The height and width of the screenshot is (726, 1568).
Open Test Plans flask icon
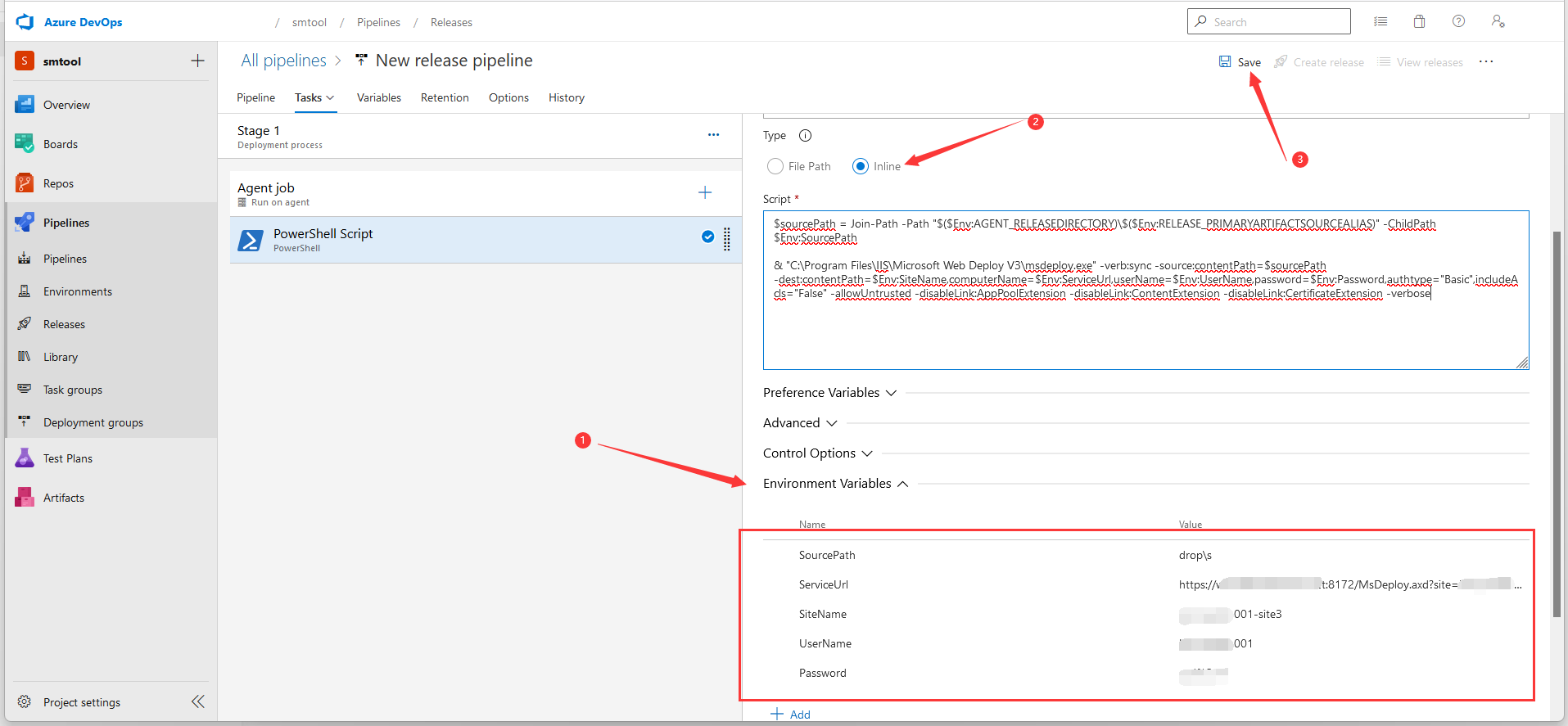[25, 458]
